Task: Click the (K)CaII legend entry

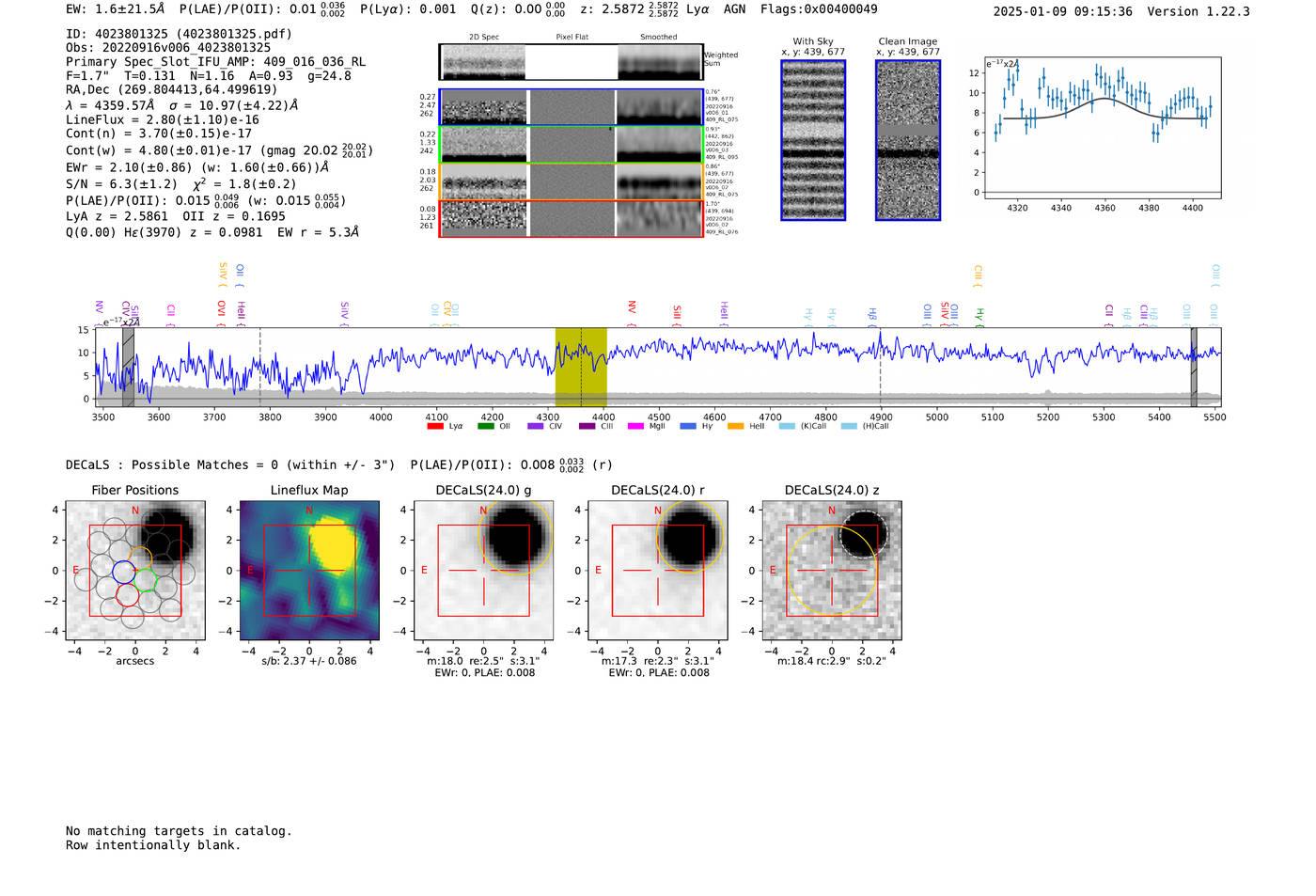Action: [802, 427]
